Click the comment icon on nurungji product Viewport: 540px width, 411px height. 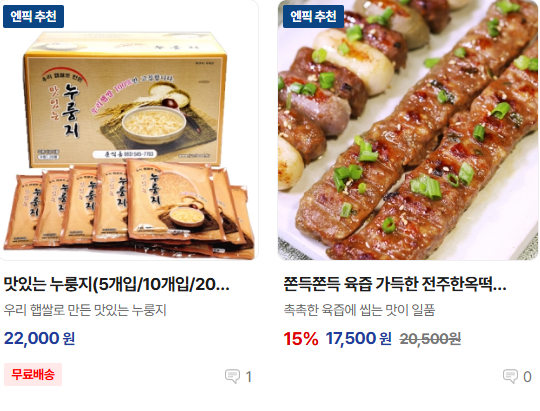232,376
